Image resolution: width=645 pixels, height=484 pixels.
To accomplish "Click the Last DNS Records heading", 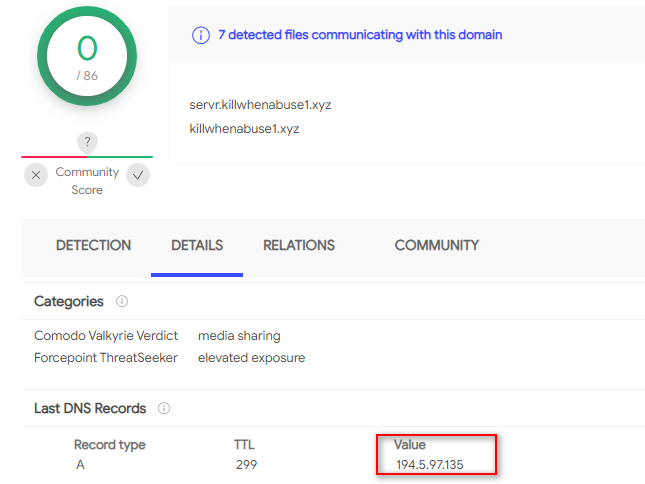I will click(90, 408).
